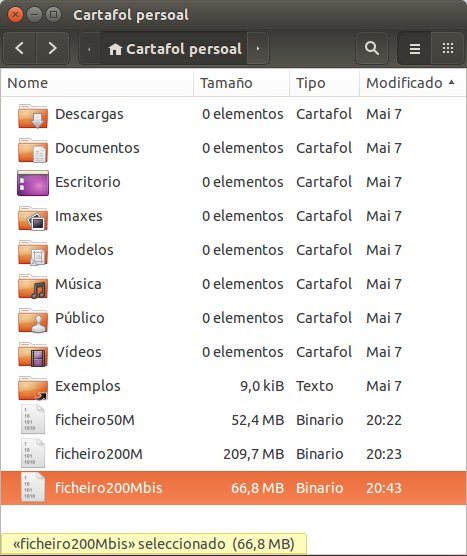Click Binario type in ficheiro50M row
Viewport: 467px width, 556px height.
pyautogui.click(x=319, y=420)
